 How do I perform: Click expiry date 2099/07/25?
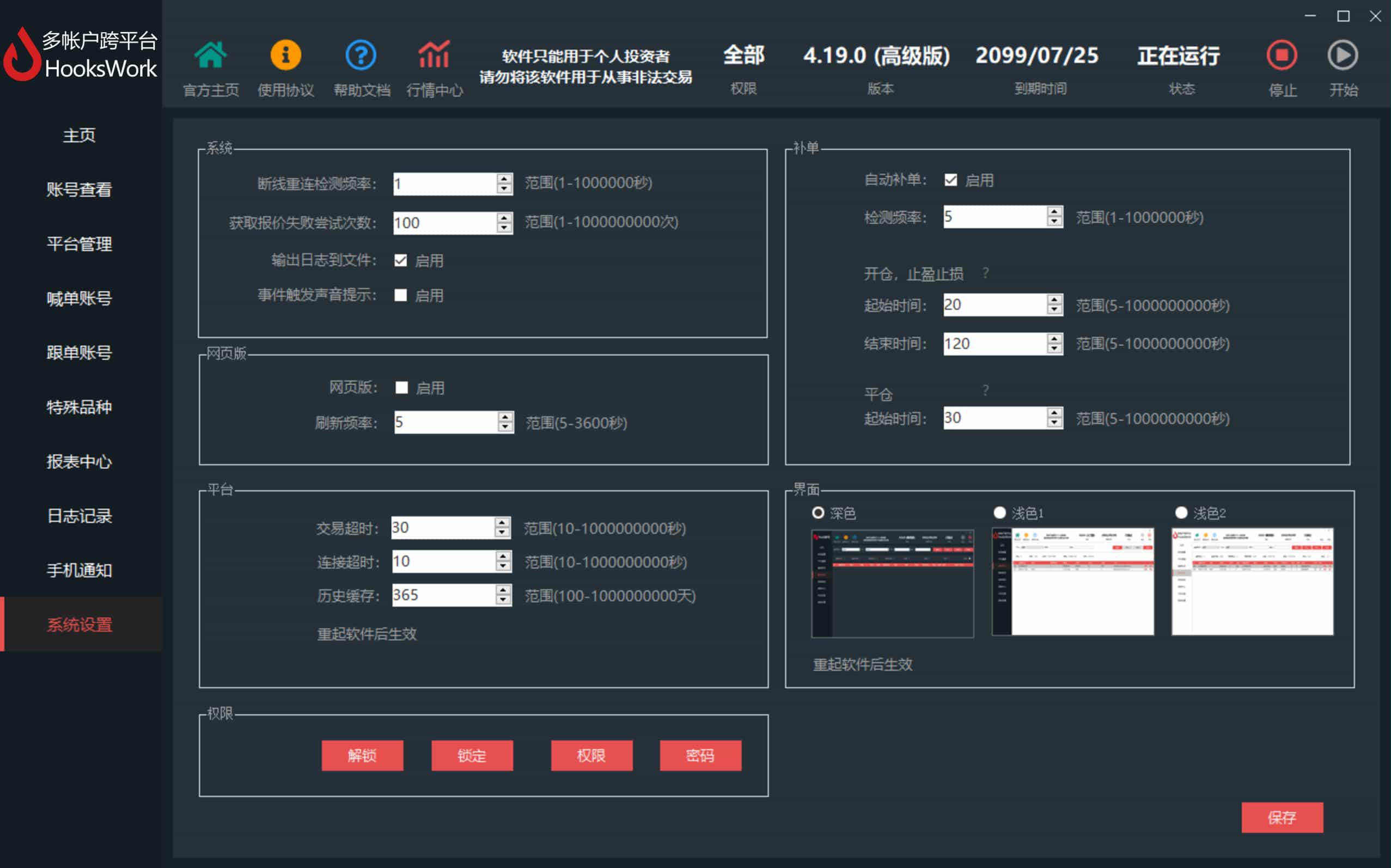[x=1038, y=56]
